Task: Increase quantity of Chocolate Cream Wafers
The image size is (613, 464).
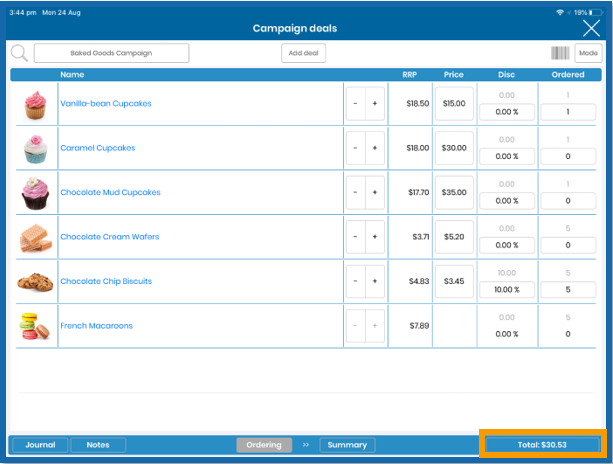Action: 375,237
